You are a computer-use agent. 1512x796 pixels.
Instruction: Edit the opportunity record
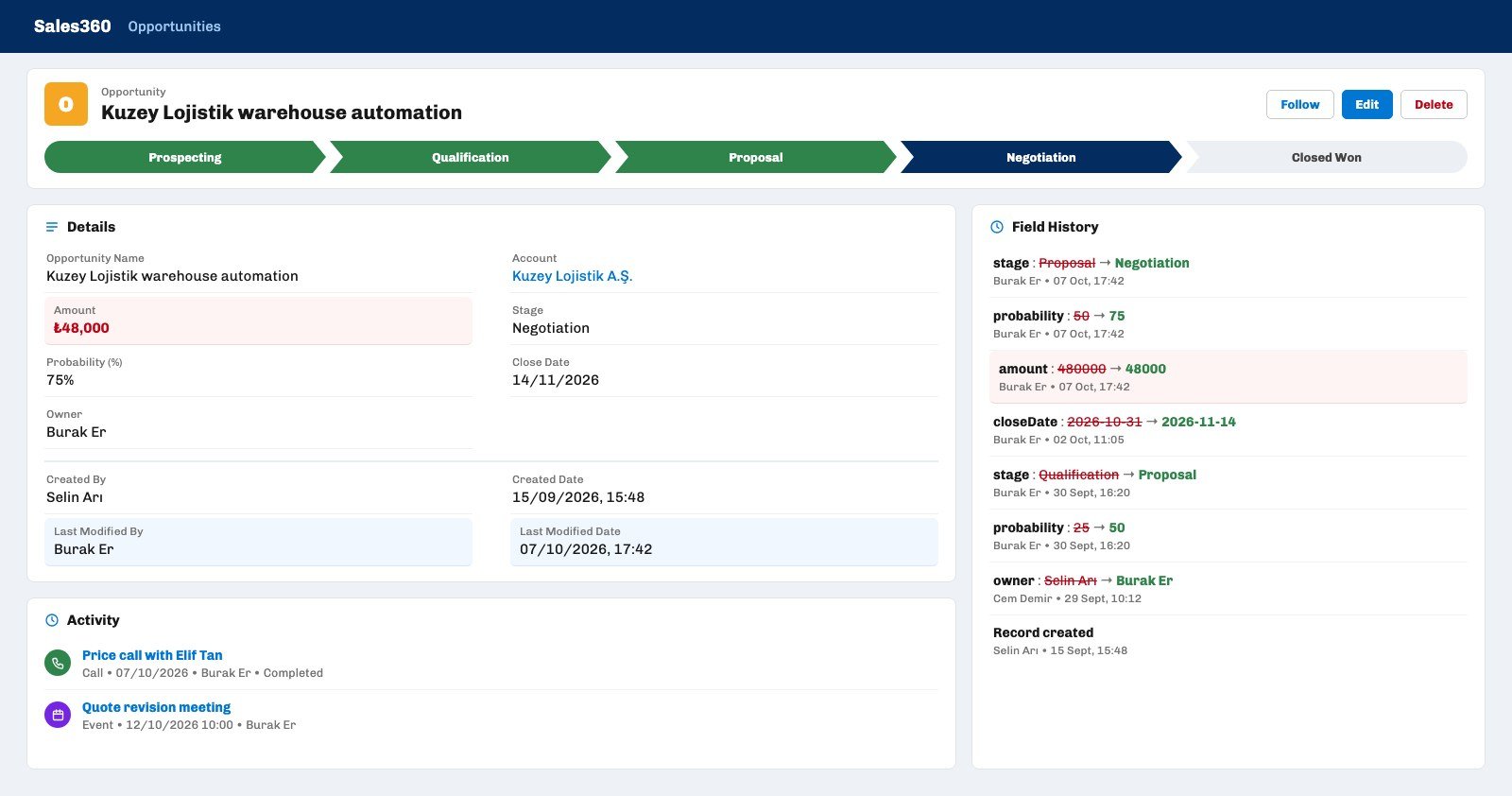click(1367, 105)
